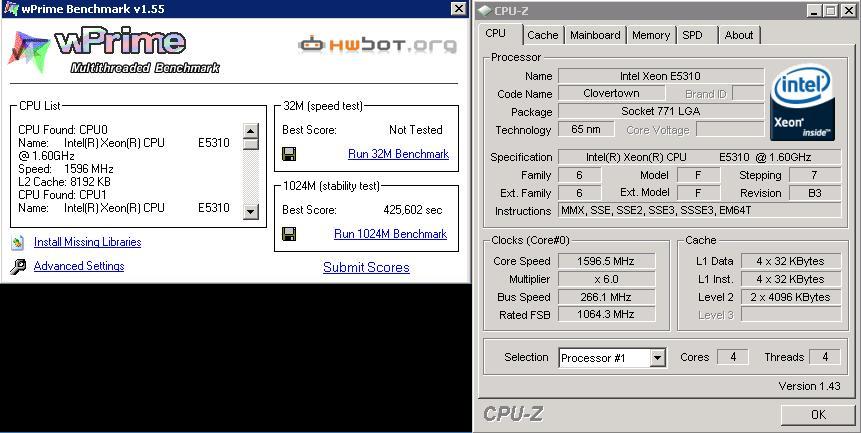
Task: Click the Code Name value Clovertown
Action: pyautogui.click(x=611, y=93)
